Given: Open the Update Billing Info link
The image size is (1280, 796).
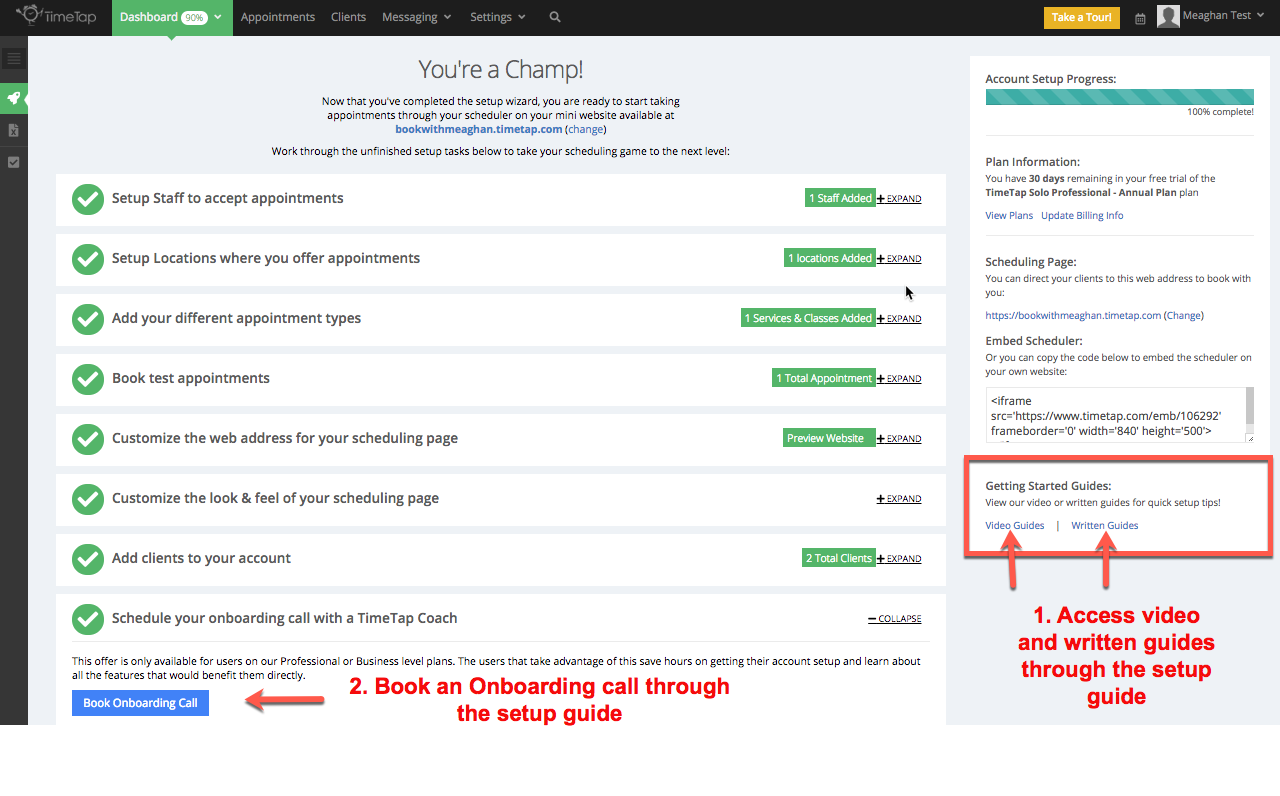Looking at the screenshot, I should 1082,215.
